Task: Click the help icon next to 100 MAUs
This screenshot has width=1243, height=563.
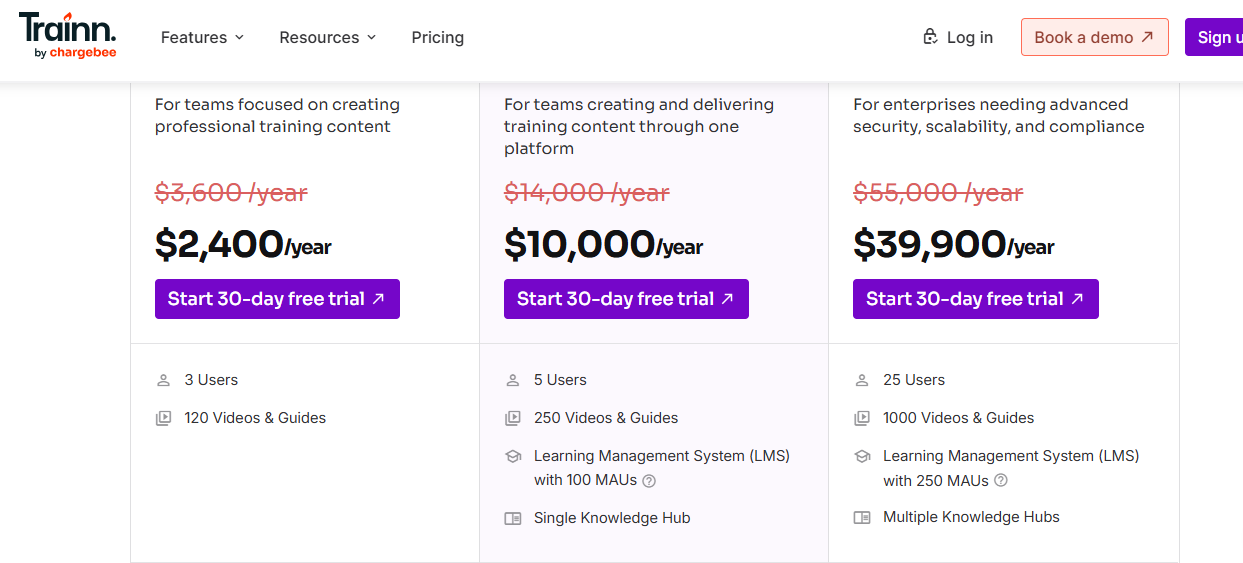Action: click(x=649, y=481)
